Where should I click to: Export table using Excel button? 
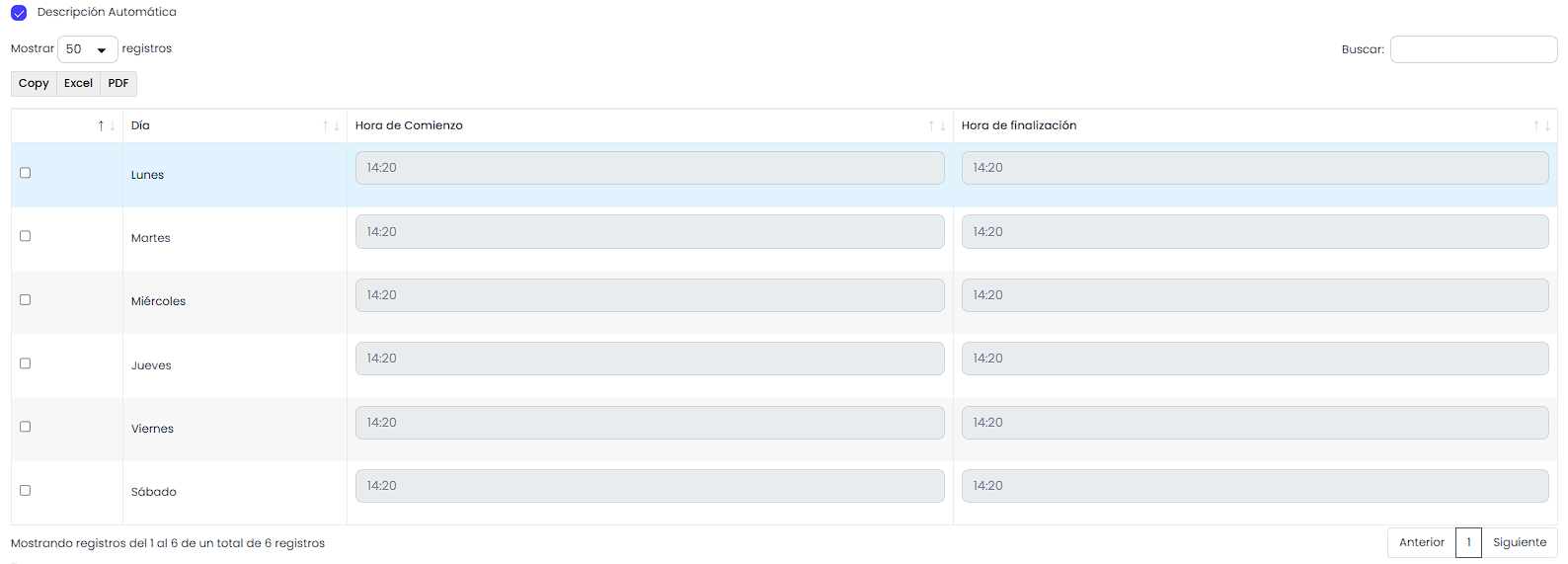click(78, 84)
